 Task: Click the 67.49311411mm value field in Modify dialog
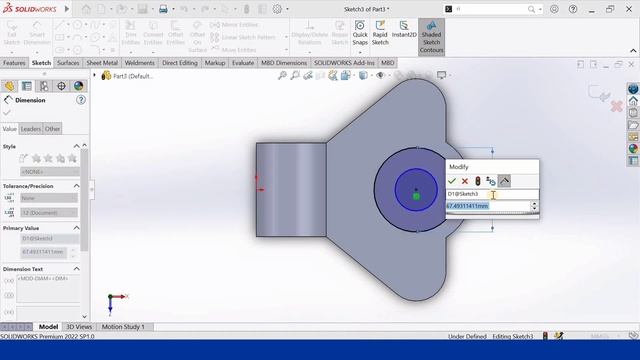coord(488,206)
